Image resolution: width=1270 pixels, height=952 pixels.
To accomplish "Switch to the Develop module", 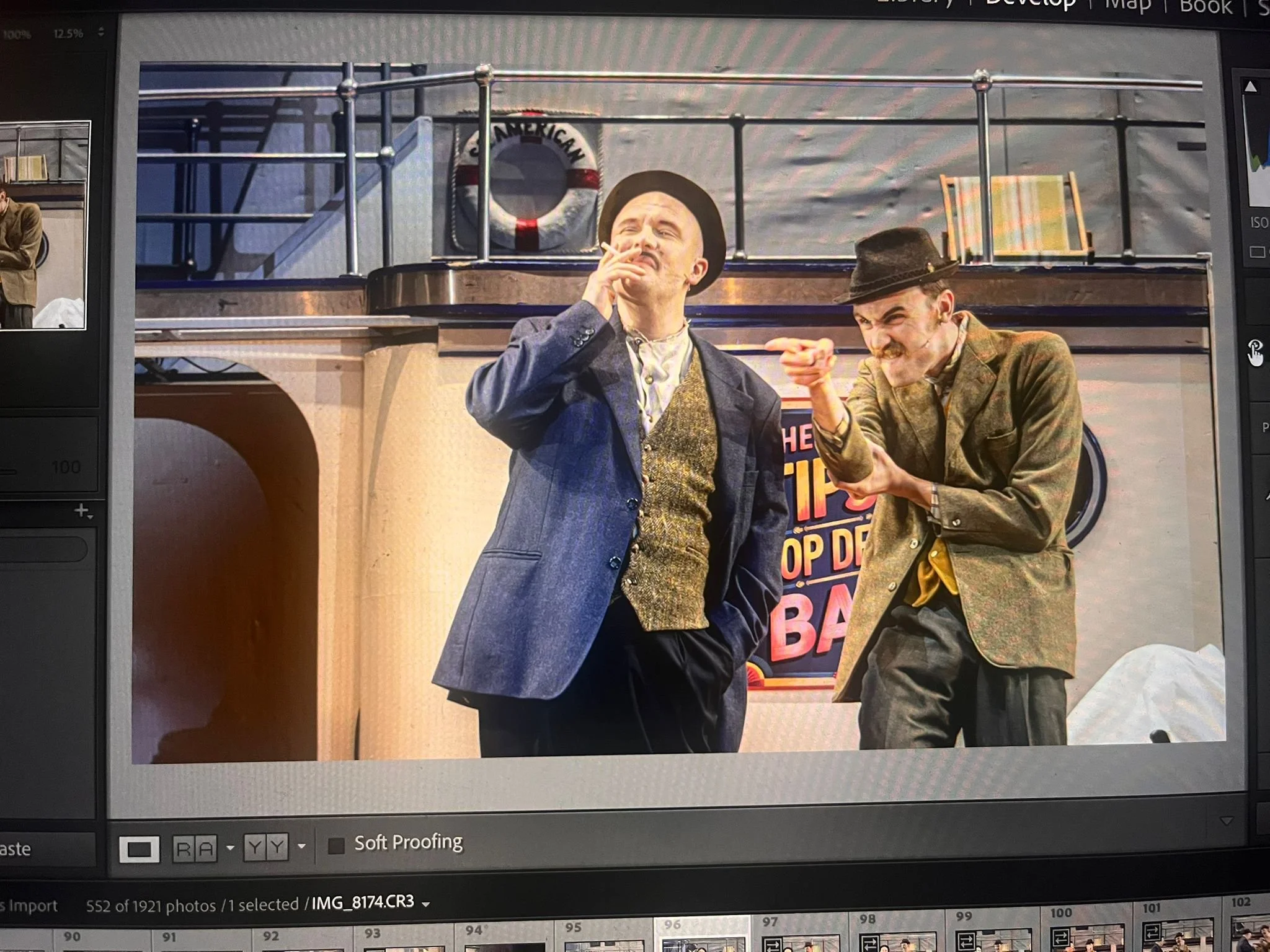I will 1031,4.
